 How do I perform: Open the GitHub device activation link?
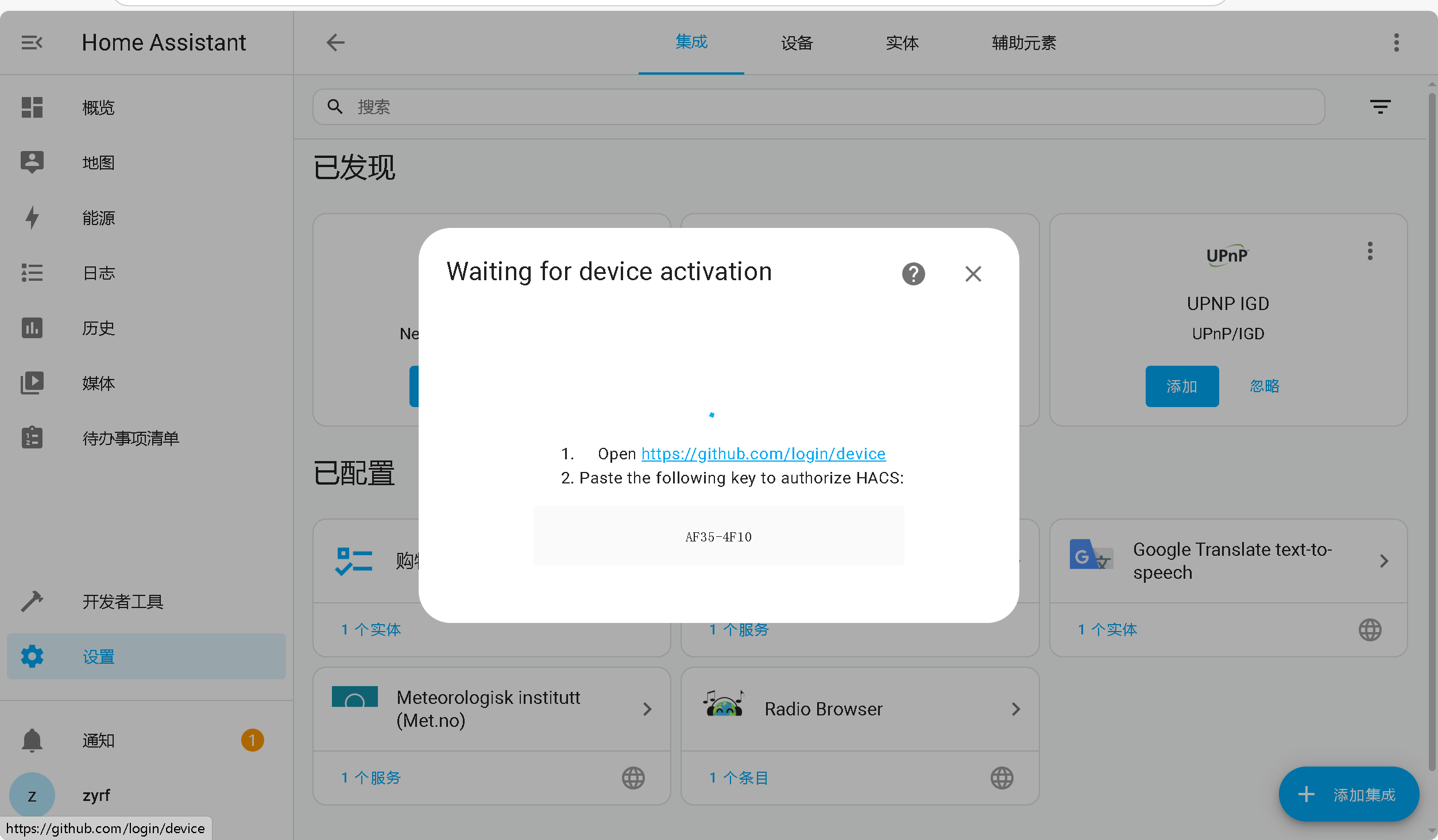(x=763, y=453)
